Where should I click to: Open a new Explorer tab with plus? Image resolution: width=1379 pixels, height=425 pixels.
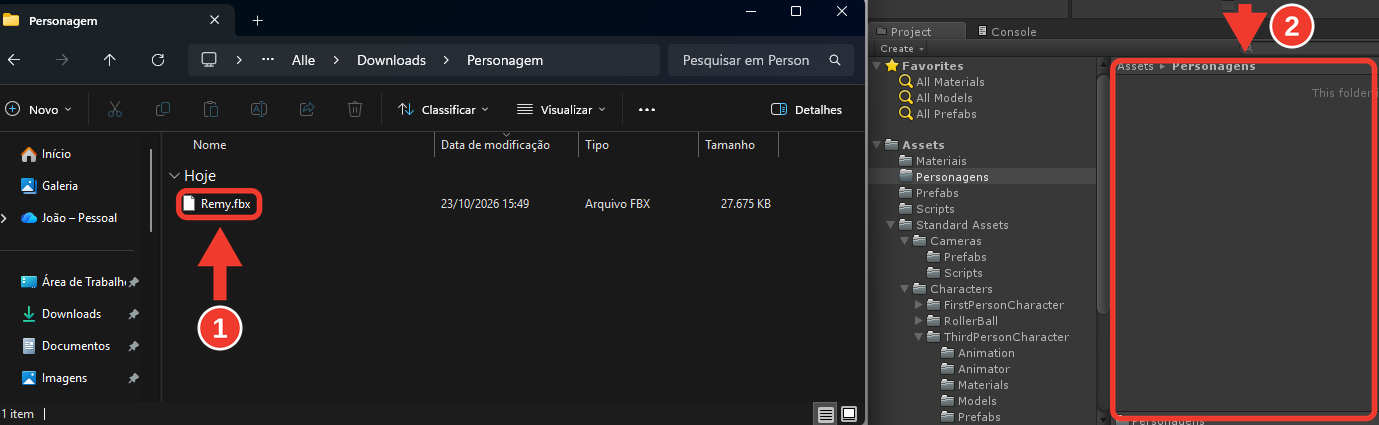[257, 19]
